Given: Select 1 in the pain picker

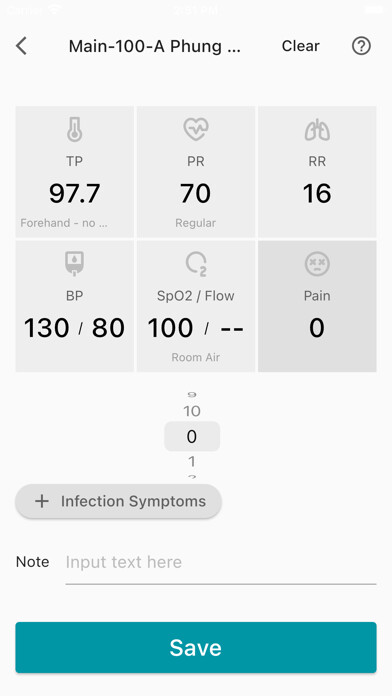Looking at the screenshot, I should 192,462.
